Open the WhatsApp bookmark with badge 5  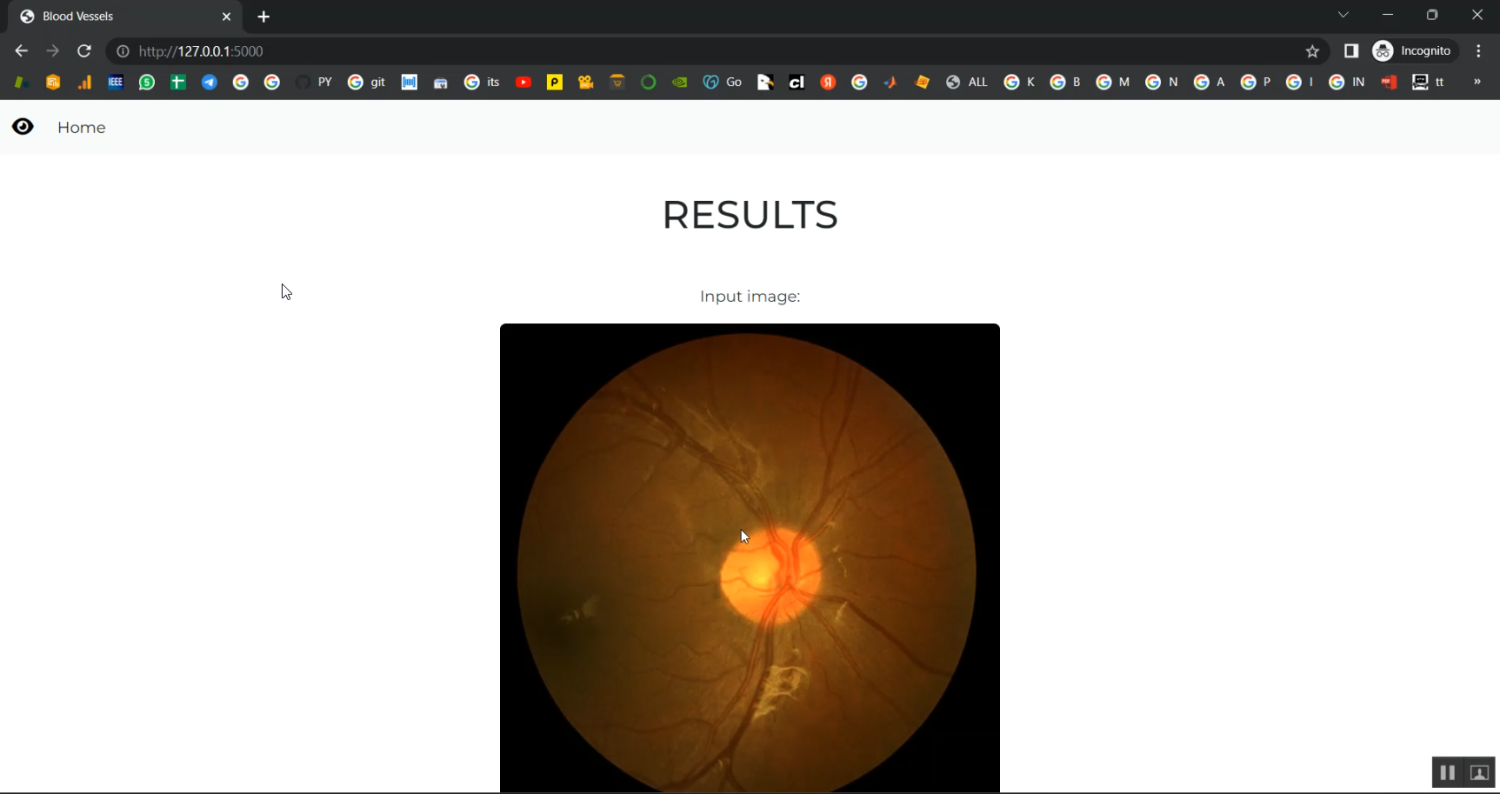147,82
